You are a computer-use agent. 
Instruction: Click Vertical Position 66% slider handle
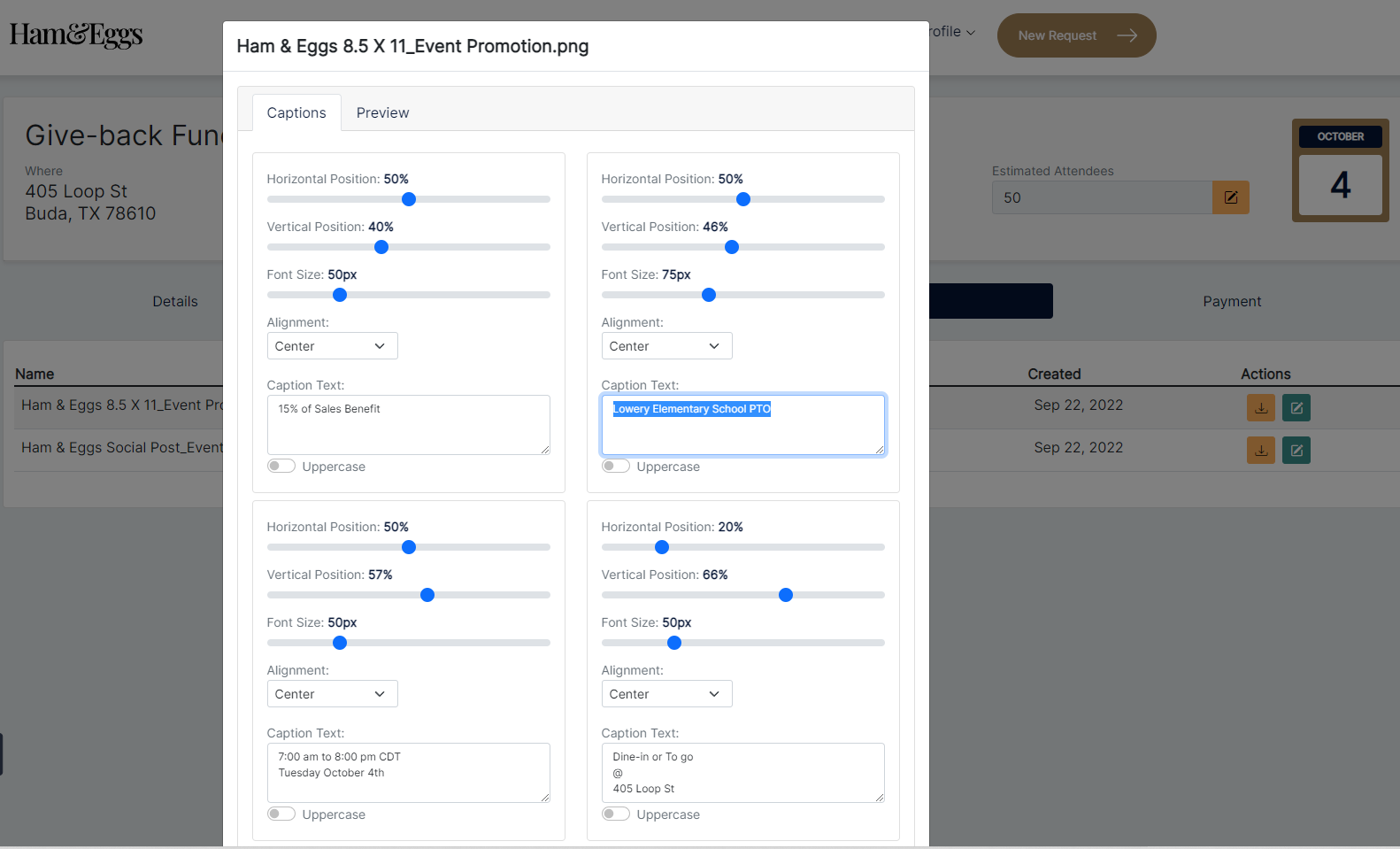786,595
